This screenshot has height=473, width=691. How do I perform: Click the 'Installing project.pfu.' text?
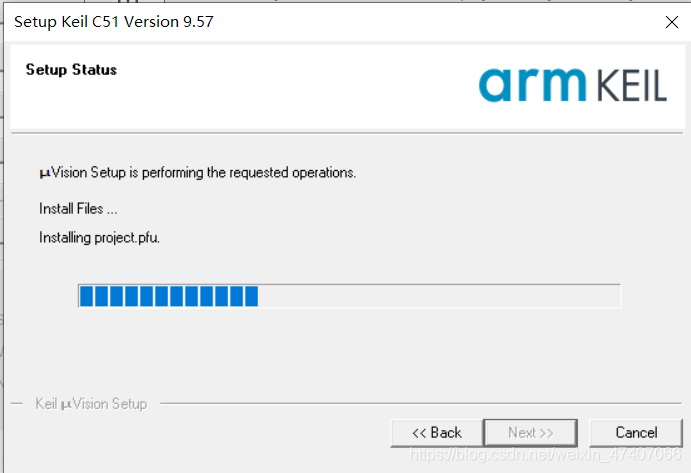coord(99,238)
